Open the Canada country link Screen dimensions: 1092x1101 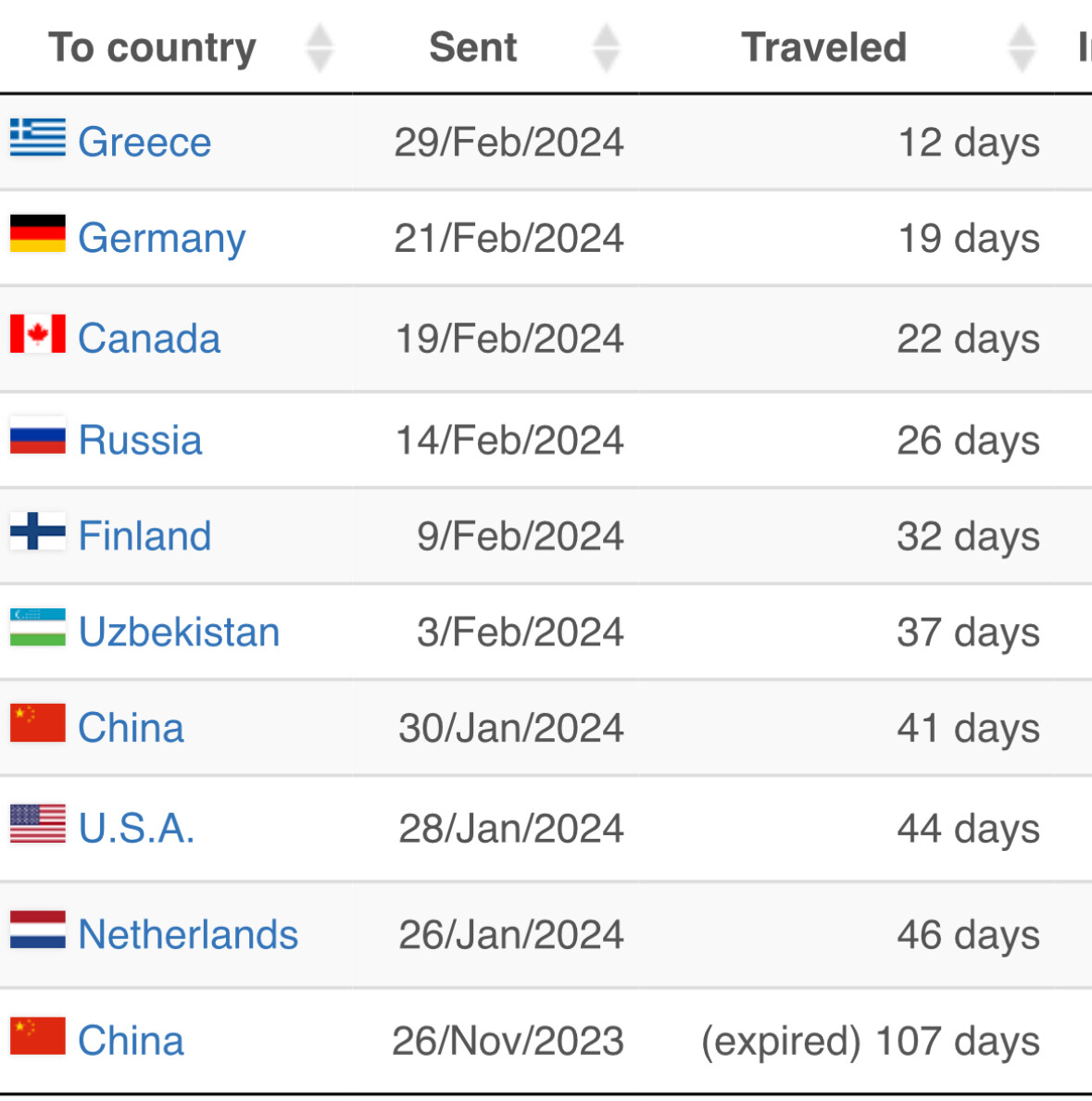(x=149, y=339)
